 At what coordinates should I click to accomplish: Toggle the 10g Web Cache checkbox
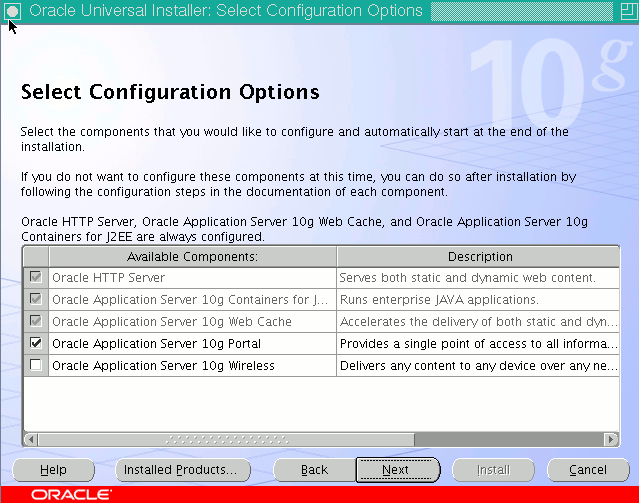coord(36,321)
